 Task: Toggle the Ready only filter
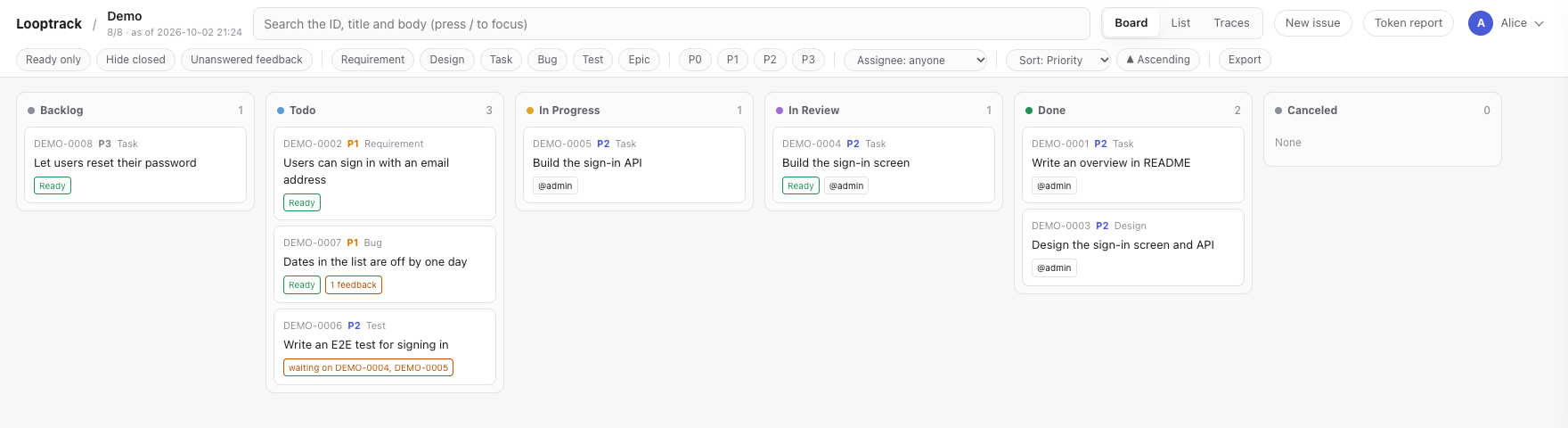tap(53, 60)
